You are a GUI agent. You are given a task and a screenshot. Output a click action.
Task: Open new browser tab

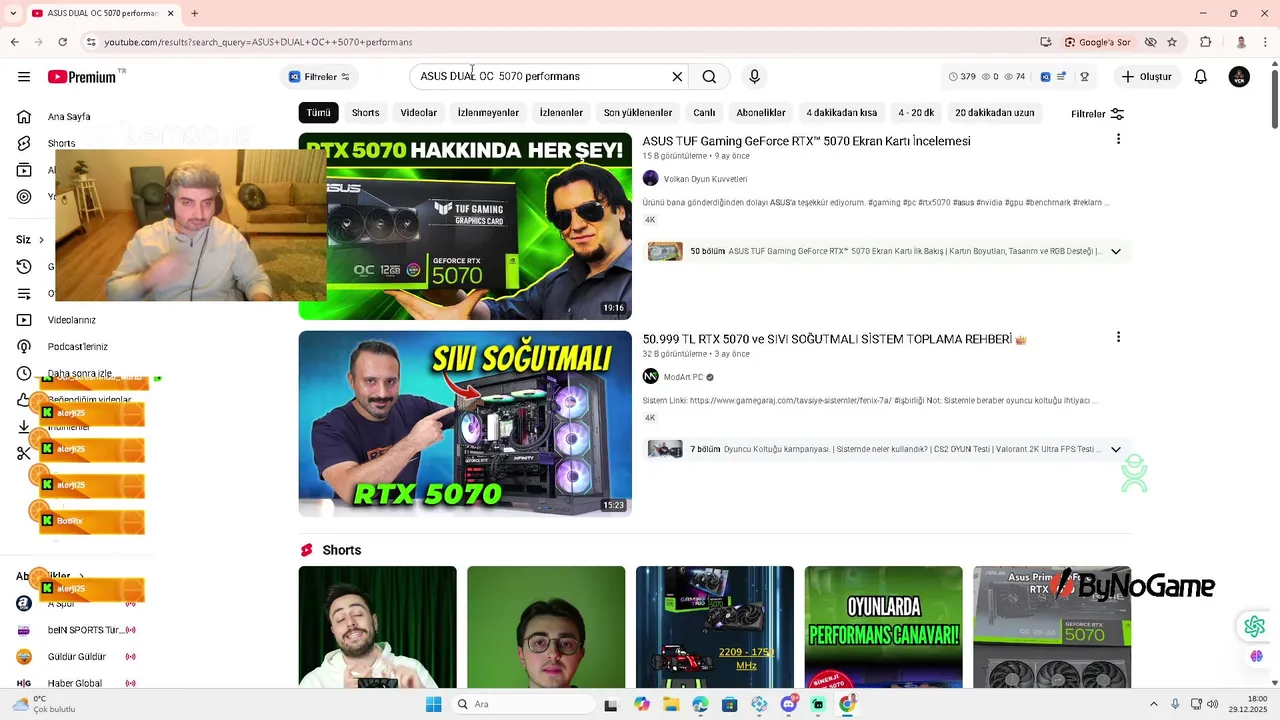[x=194, y=13]
